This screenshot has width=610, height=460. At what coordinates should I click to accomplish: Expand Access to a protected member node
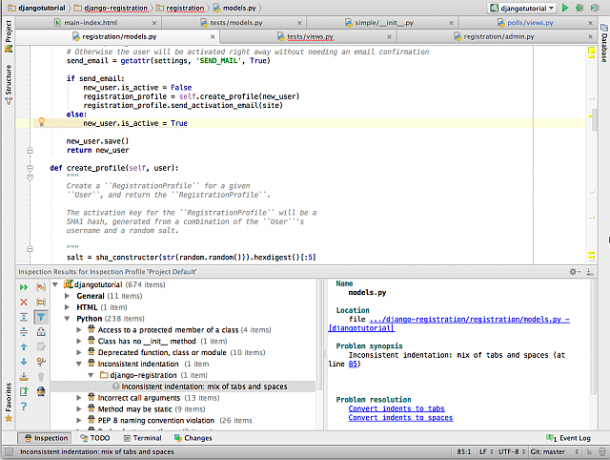pos(79,330)
